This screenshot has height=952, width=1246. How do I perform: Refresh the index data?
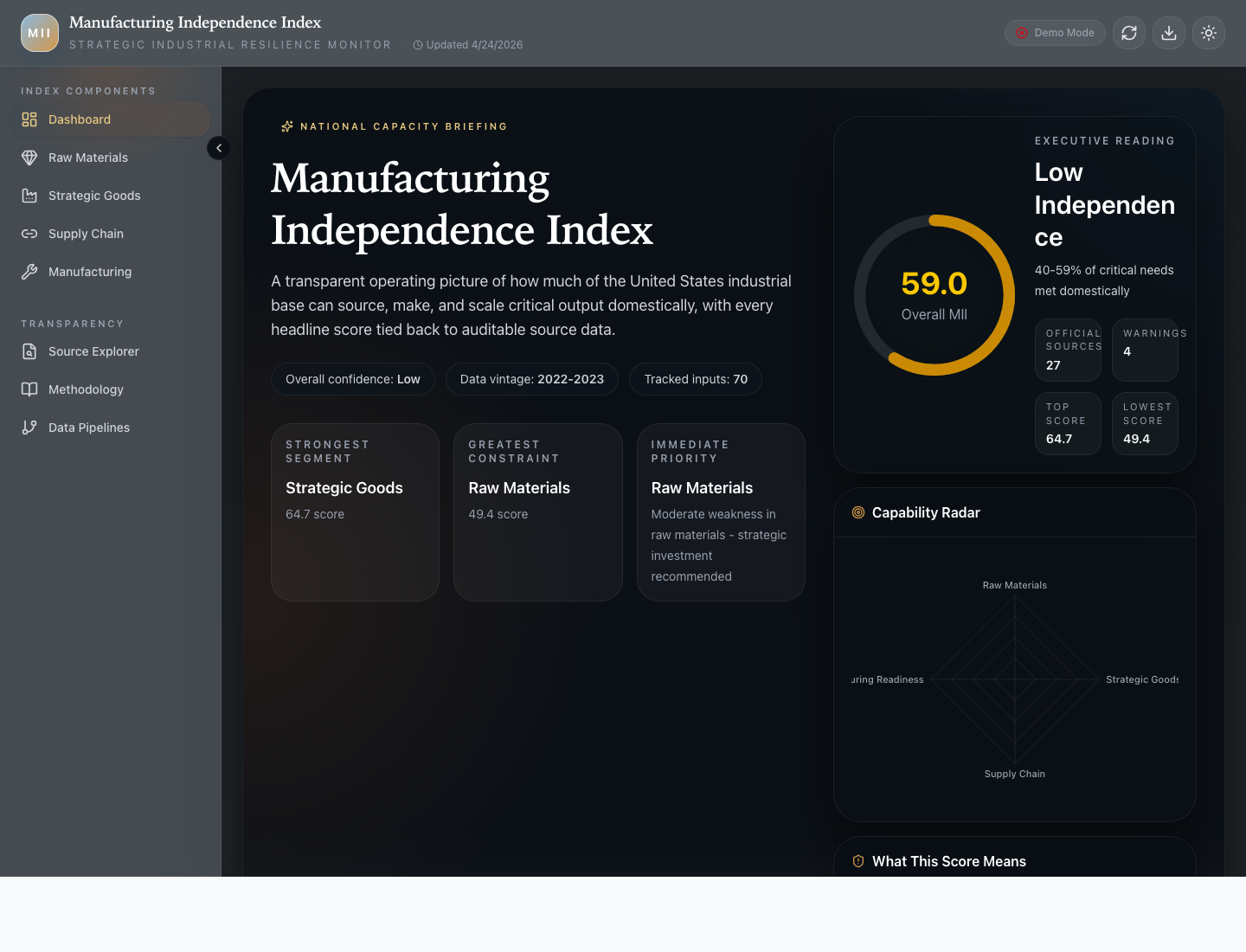[x=1128, y=32]
